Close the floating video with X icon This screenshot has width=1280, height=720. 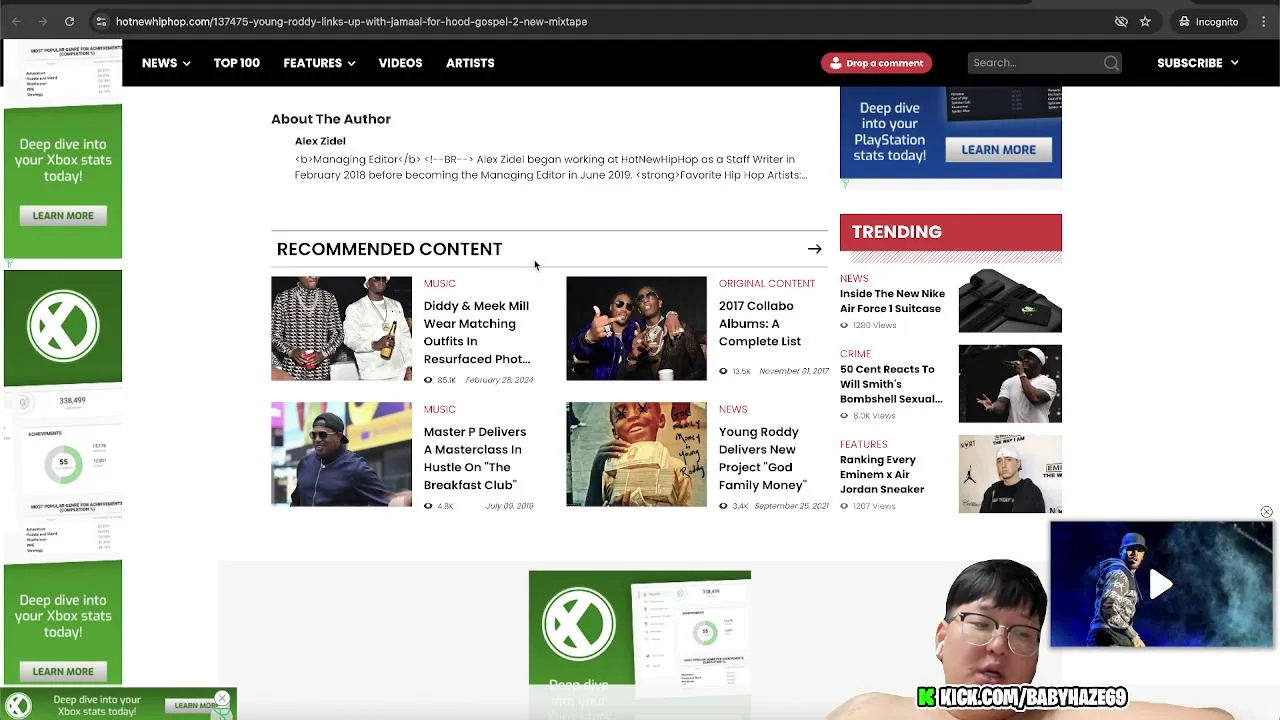pos(1266,512)
